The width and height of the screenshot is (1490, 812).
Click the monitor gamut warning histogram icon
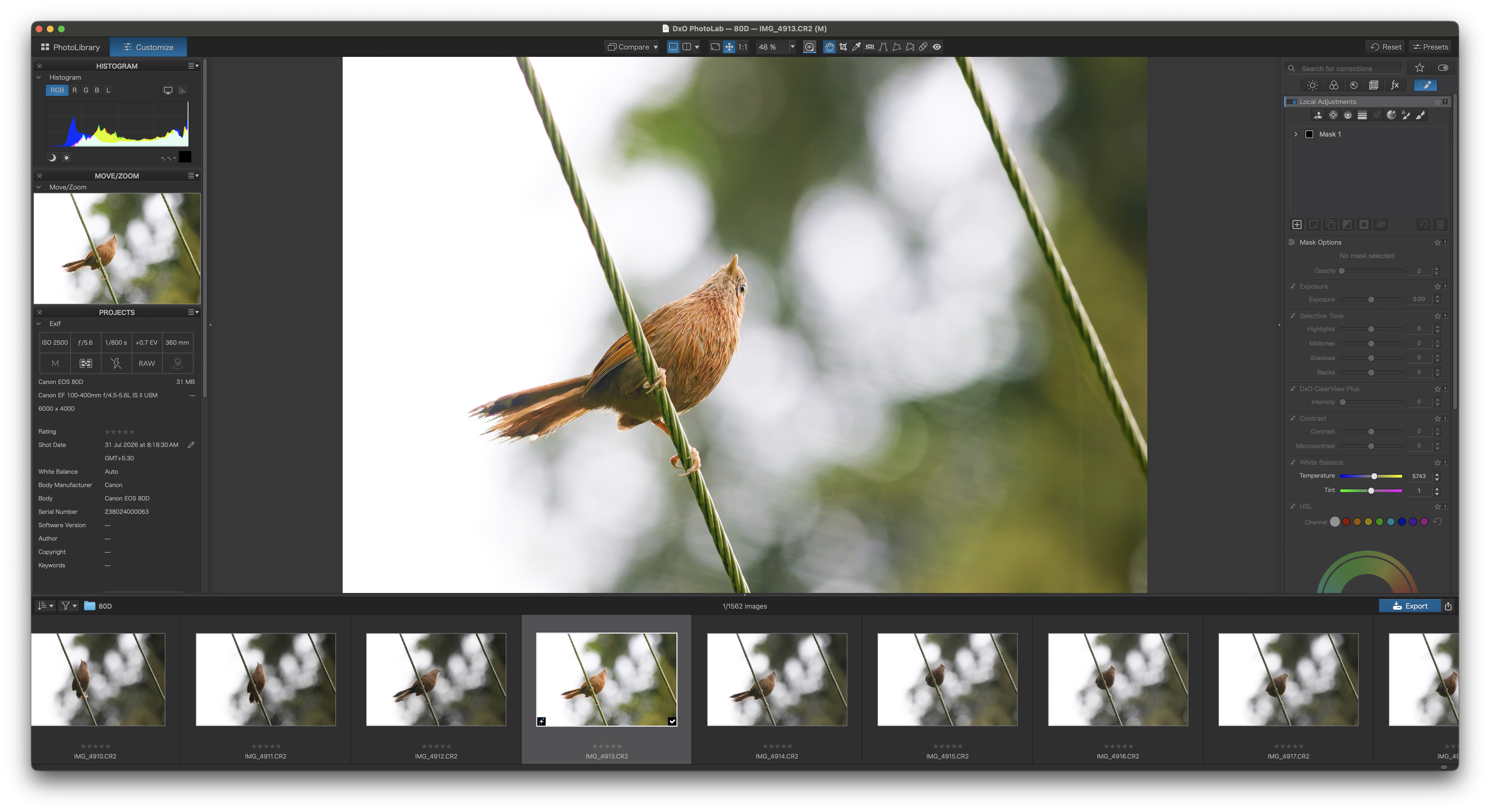[x=168, y=90]
